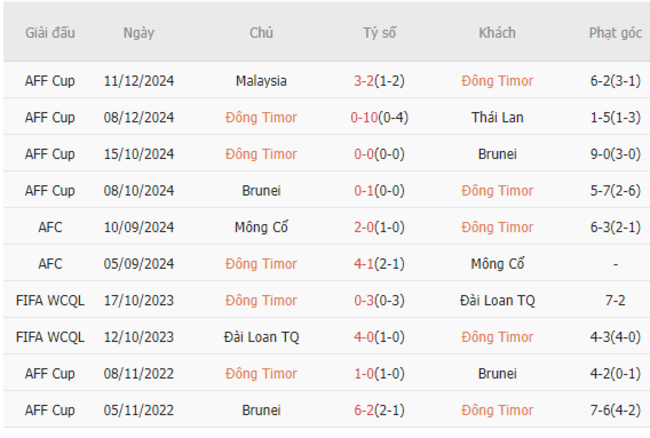Select AFC league on 10/09/2024 row

(x=50, y=227)
